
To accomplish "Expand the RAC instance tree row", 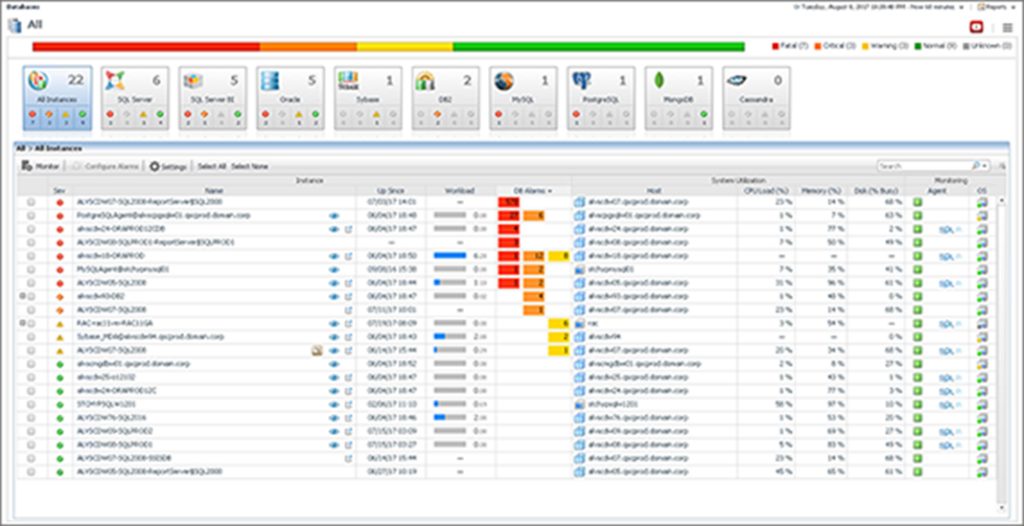I will click(x=21, y=323).
